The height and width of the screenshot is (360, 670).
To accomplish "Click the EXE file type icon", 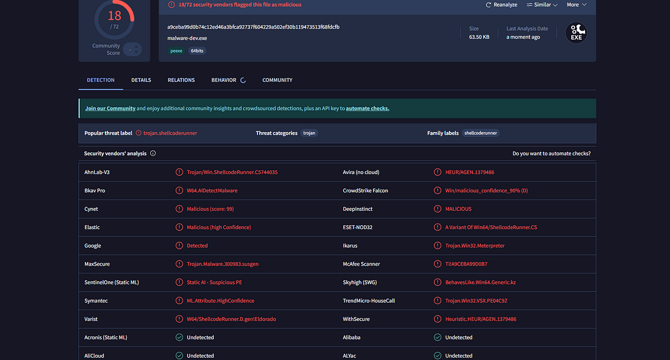I will click(x=576, y=33).
